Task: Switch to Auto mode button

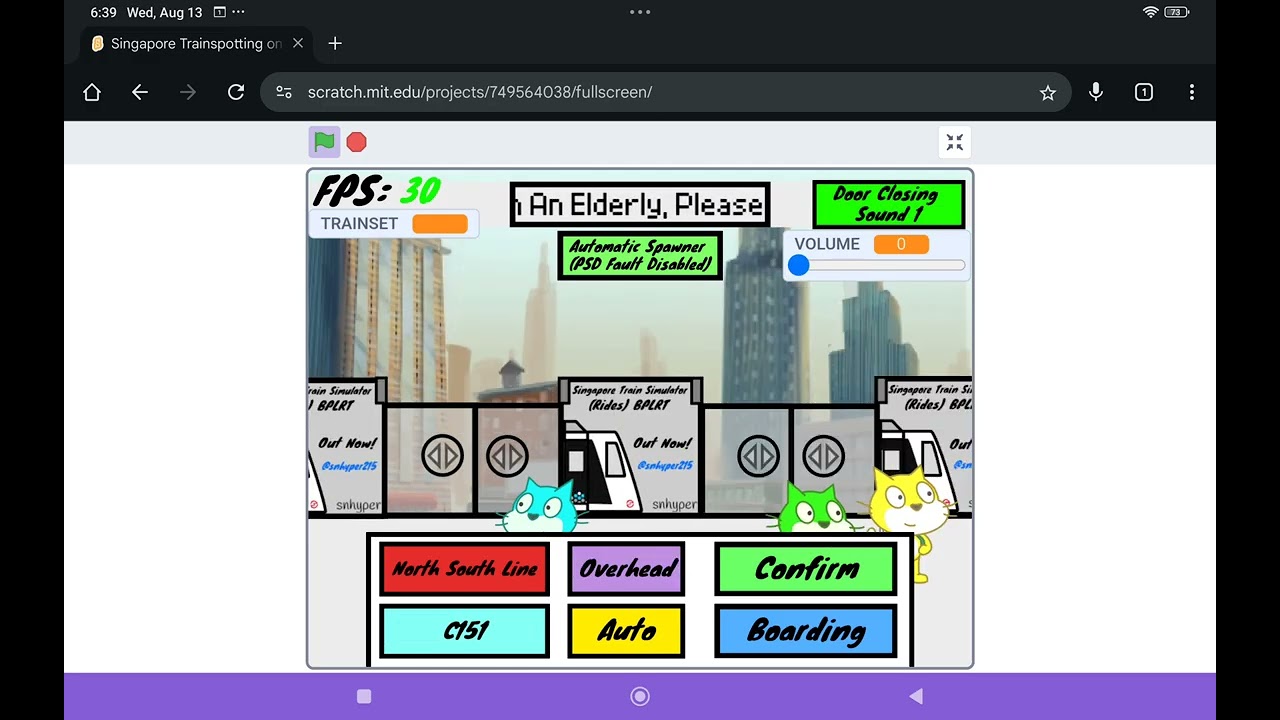Action: point(626,631)
